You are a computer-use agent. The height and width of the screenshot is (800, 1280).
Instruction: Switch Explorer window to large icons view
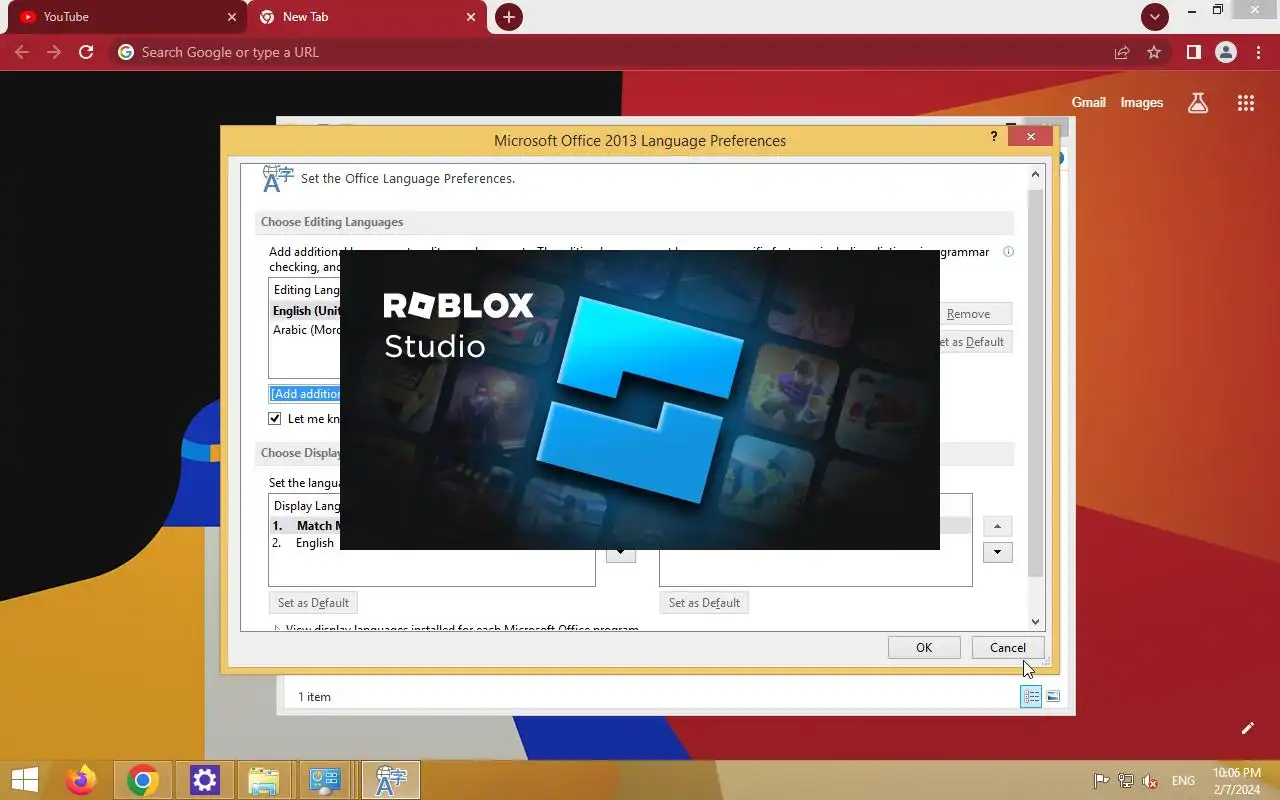point(1053,696)
